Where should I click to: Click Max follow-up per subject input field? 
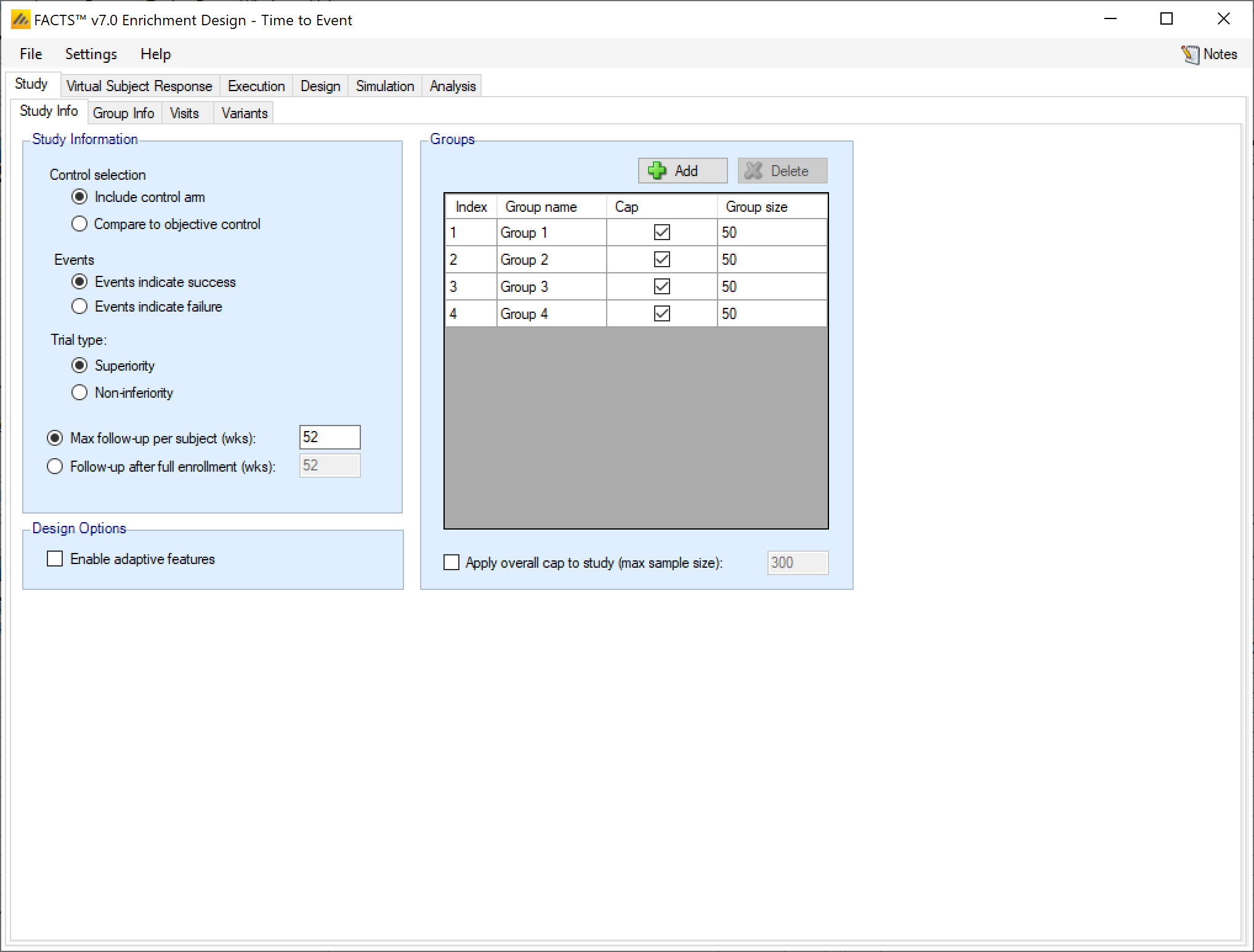click(x=330, y=437)
